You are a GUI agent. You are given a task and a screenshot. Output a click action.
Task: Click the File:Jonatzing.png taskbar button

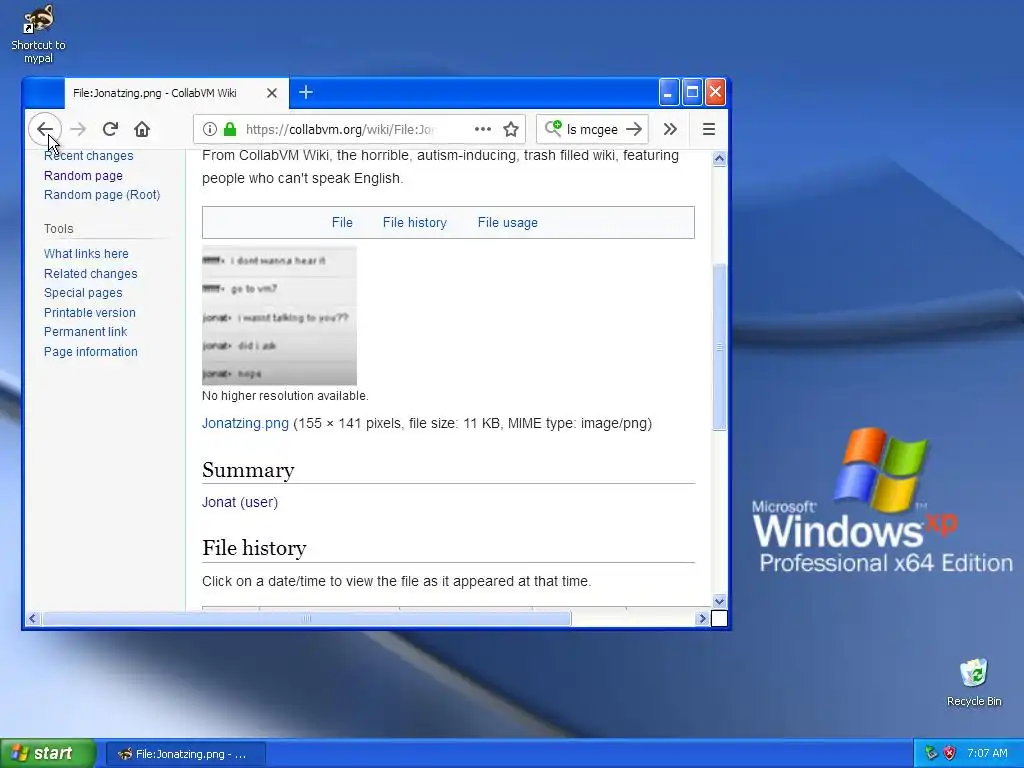click(185, 754)
